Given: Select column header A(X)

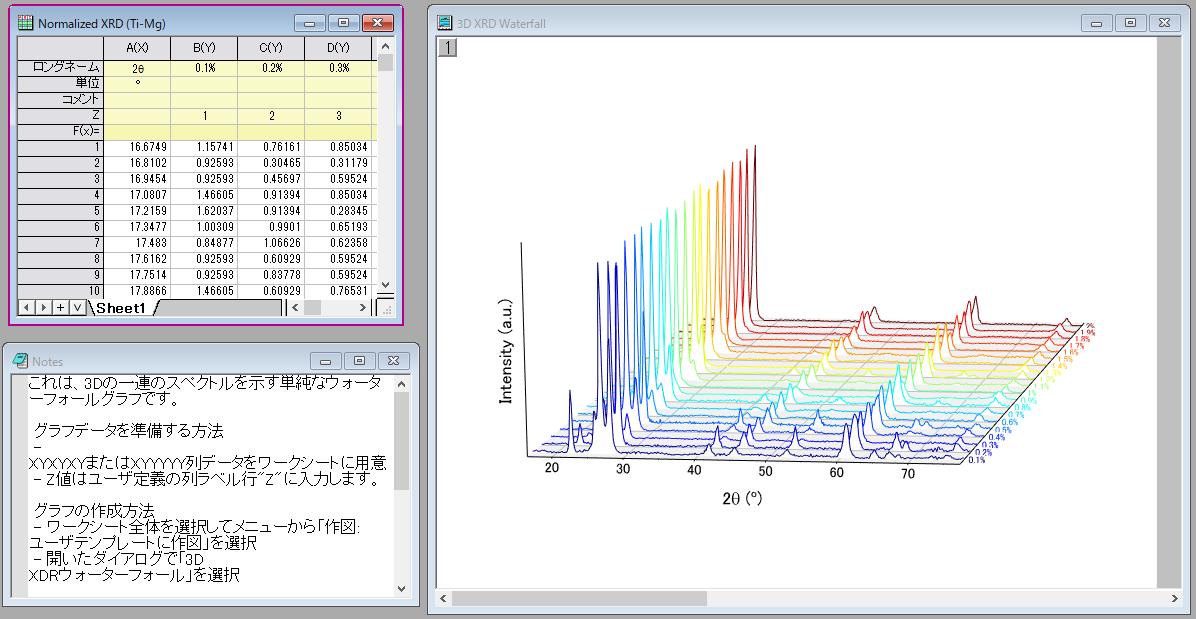Looking at the screenshot, I should click(137, 48).
